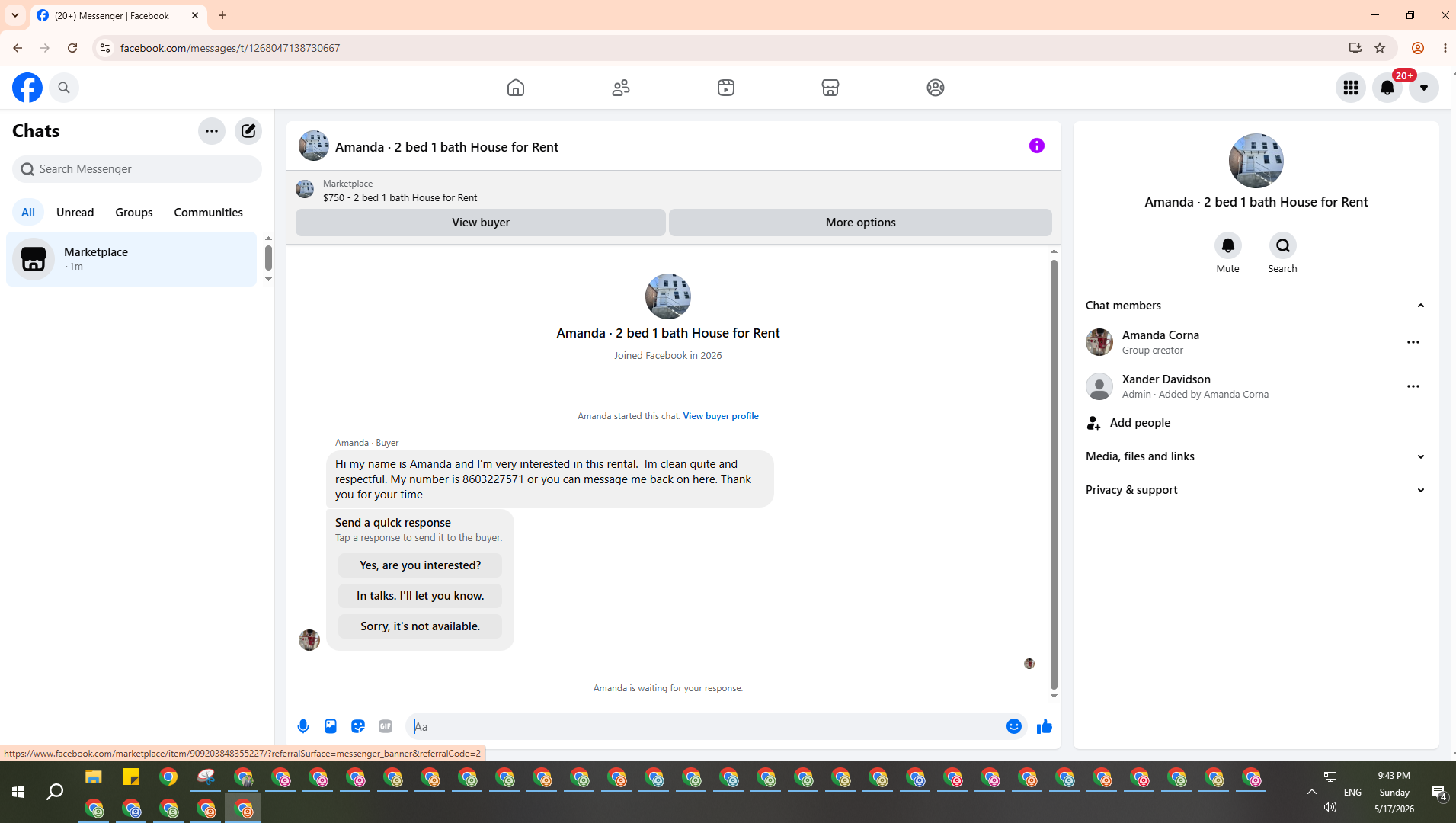The height and width of the screenshot is (823, 1456).
Task: Send quick response 'In talks. I'll let you know.'
Action: pyautogui.click(x=421, y=596)
